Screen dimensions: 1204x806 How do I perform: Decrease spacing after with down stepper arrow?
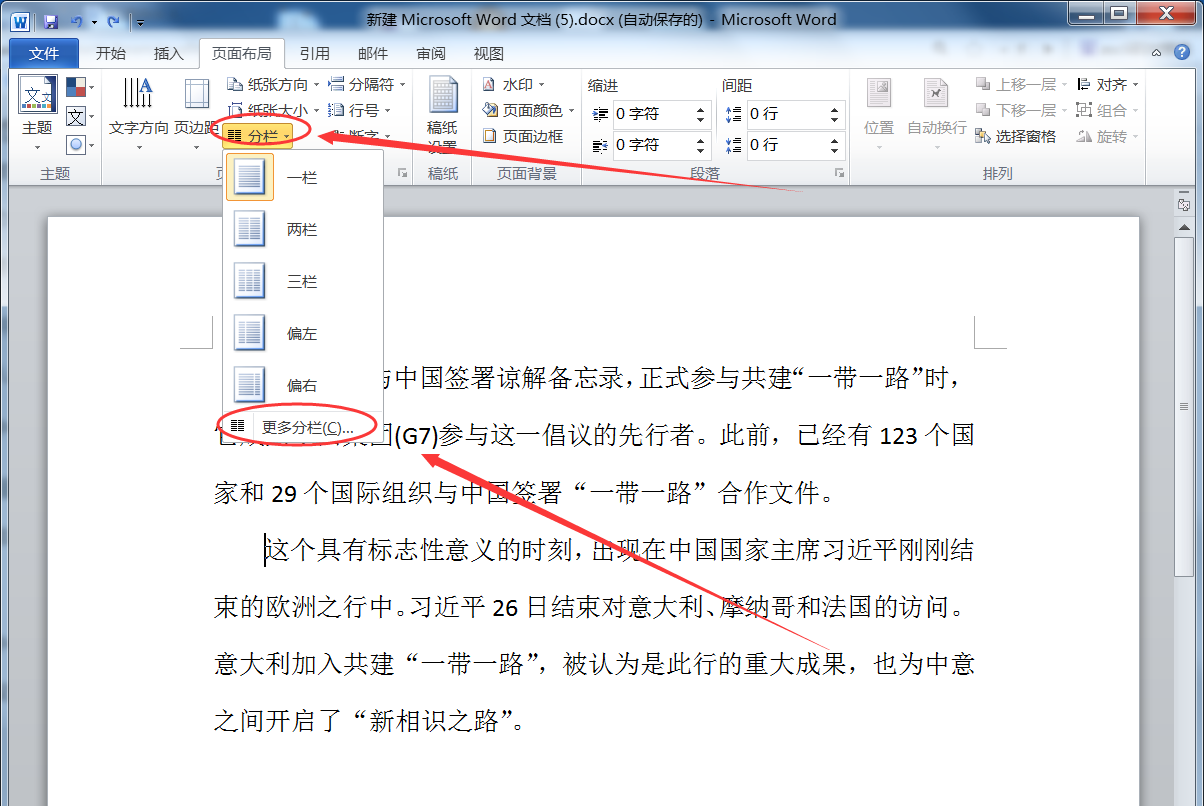835,151
